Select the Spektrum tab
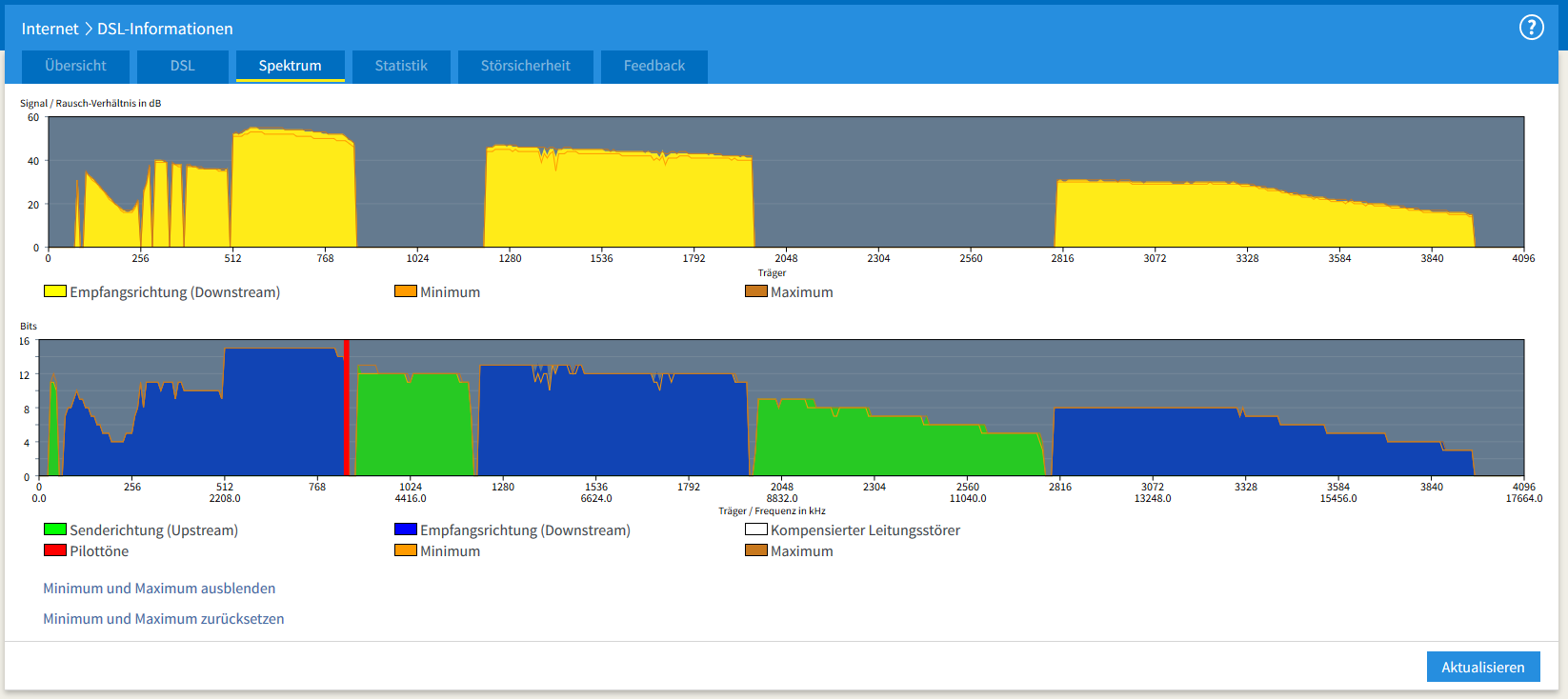1568x699 pixels. tap(290, 66)
